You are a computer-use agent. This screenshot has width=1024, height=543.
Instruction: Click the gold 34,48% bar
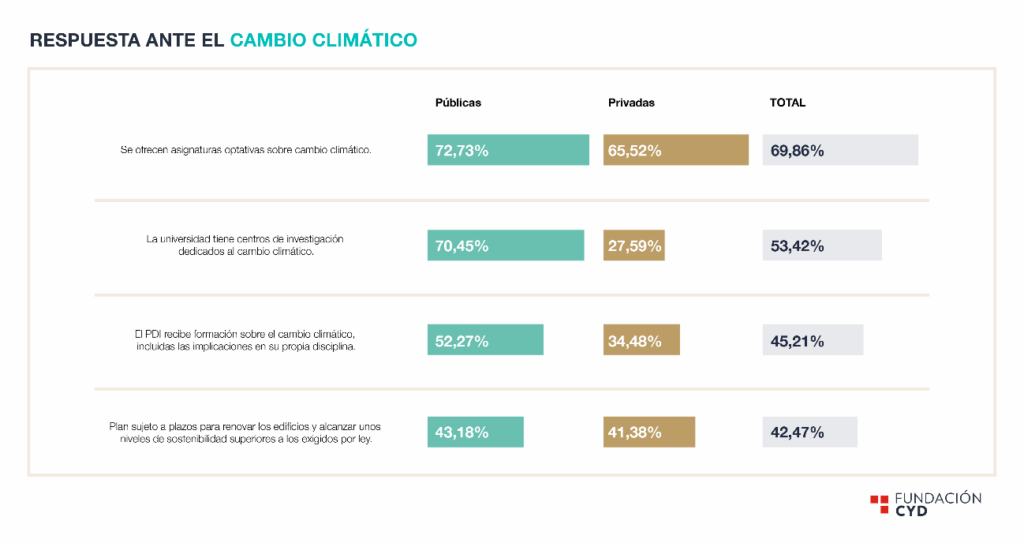point(642,340)
